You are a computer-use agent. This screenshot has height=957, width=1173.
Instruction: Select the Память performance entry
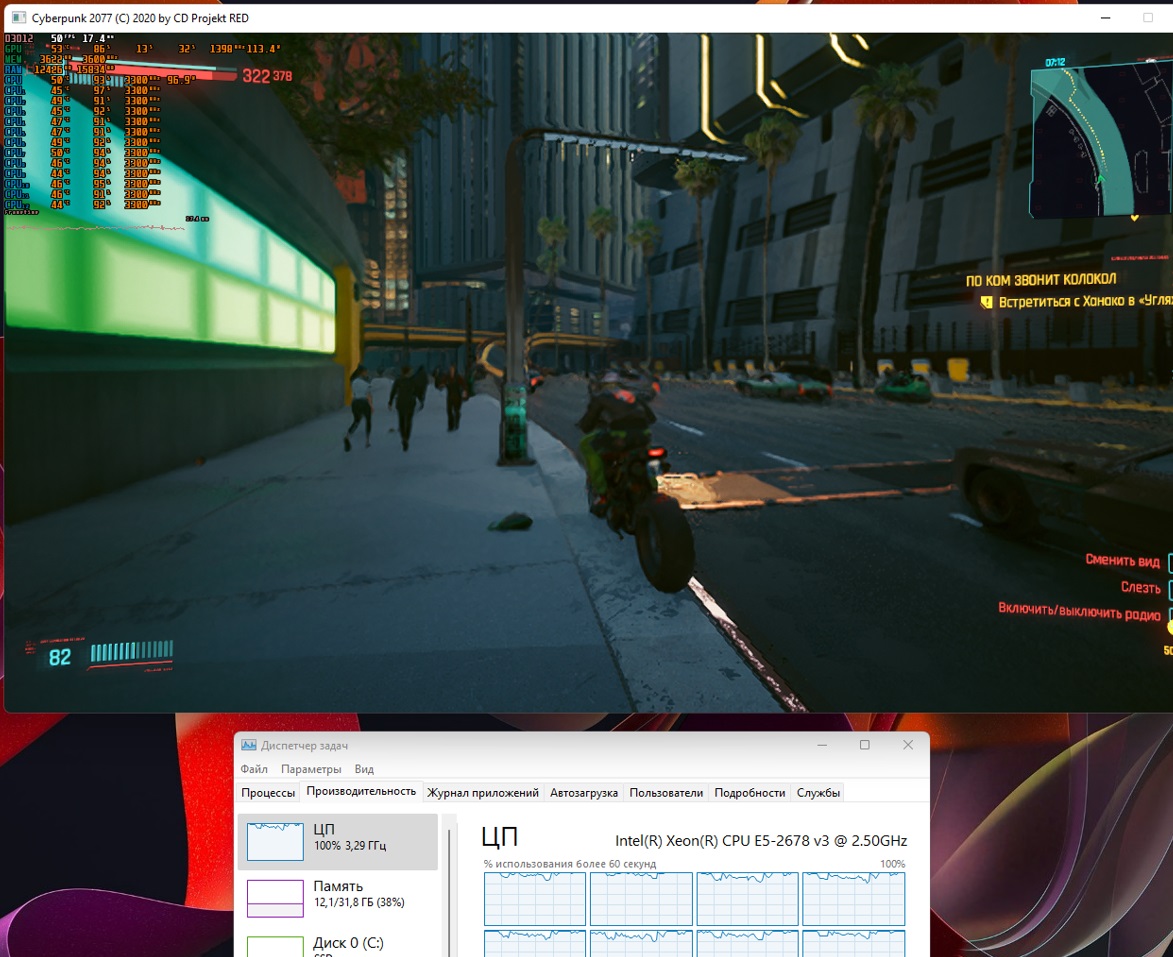[x=337, y=899]
